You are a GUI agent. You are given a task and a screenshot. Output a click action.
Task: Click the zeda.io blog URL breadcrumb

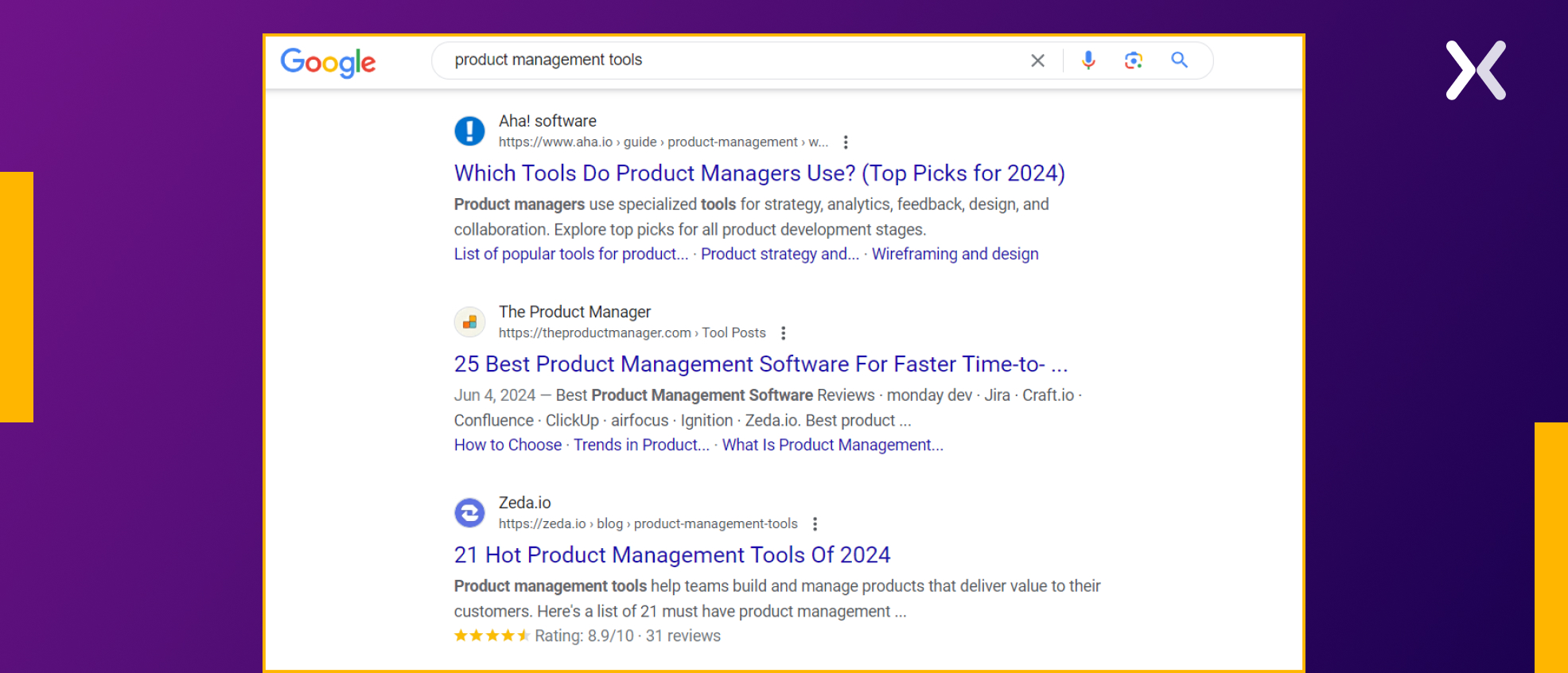click(648, 524)
